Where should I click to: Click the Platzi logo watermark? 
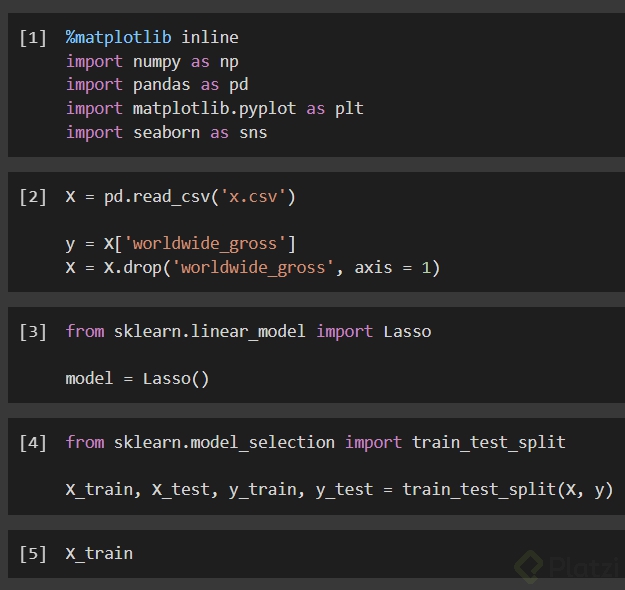572,566
